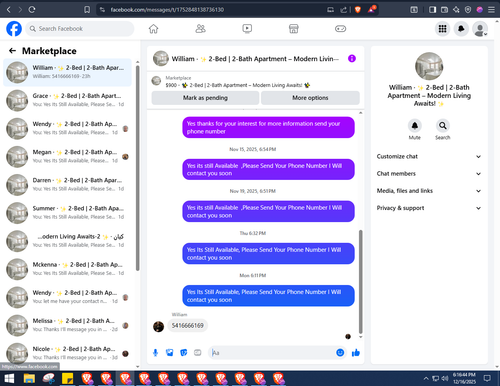Expand Customize chat section

pos(429,156)
